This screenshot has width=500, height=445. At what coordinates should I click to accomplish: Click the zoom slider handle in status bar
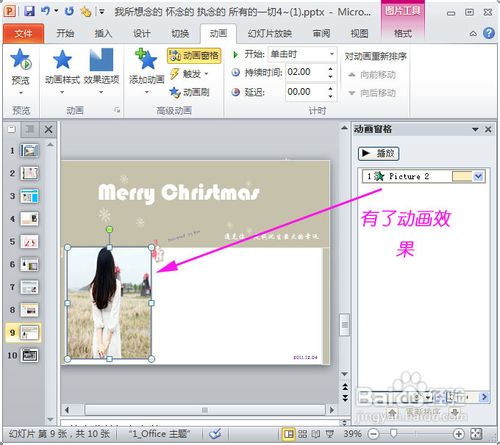click(393, 433)
